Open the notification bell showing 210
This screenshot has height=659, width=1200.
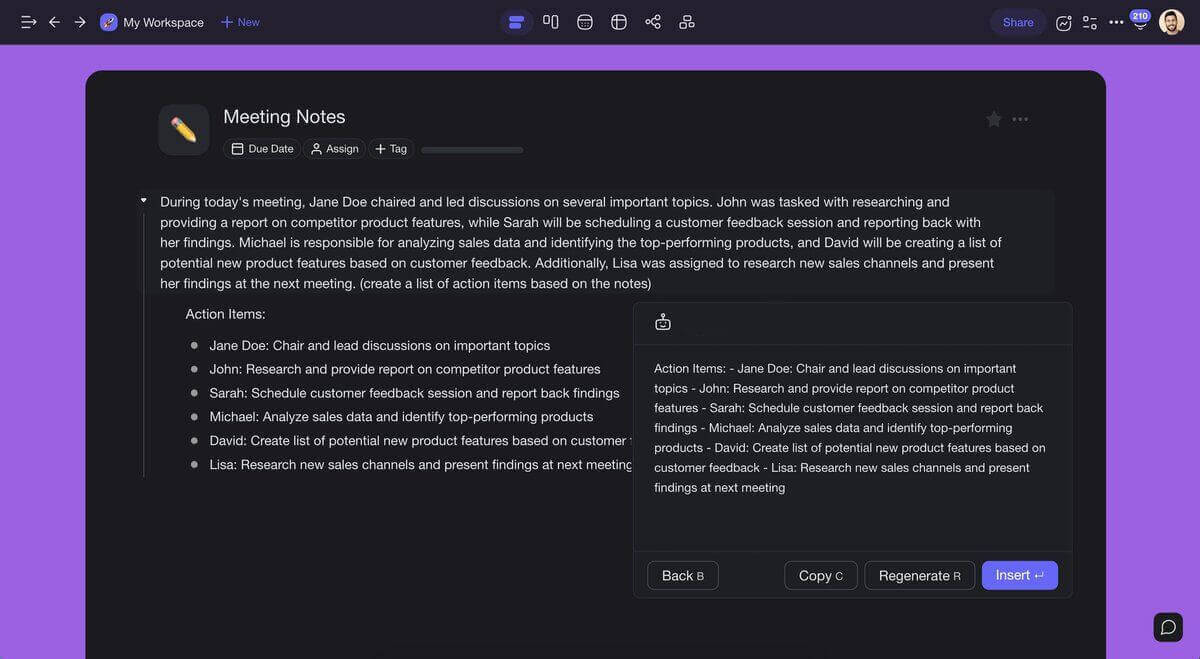[1139, 21]
